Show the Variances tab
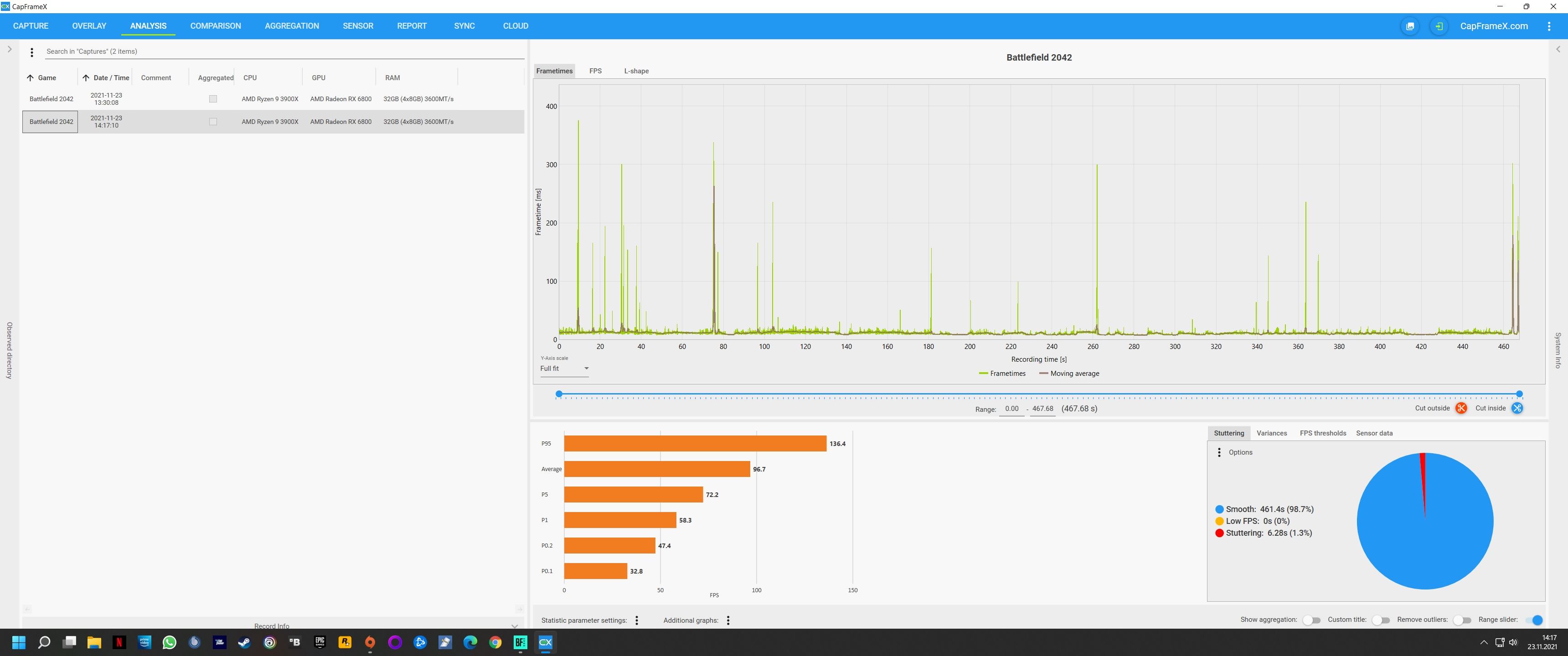 [x=1272, y=433]
